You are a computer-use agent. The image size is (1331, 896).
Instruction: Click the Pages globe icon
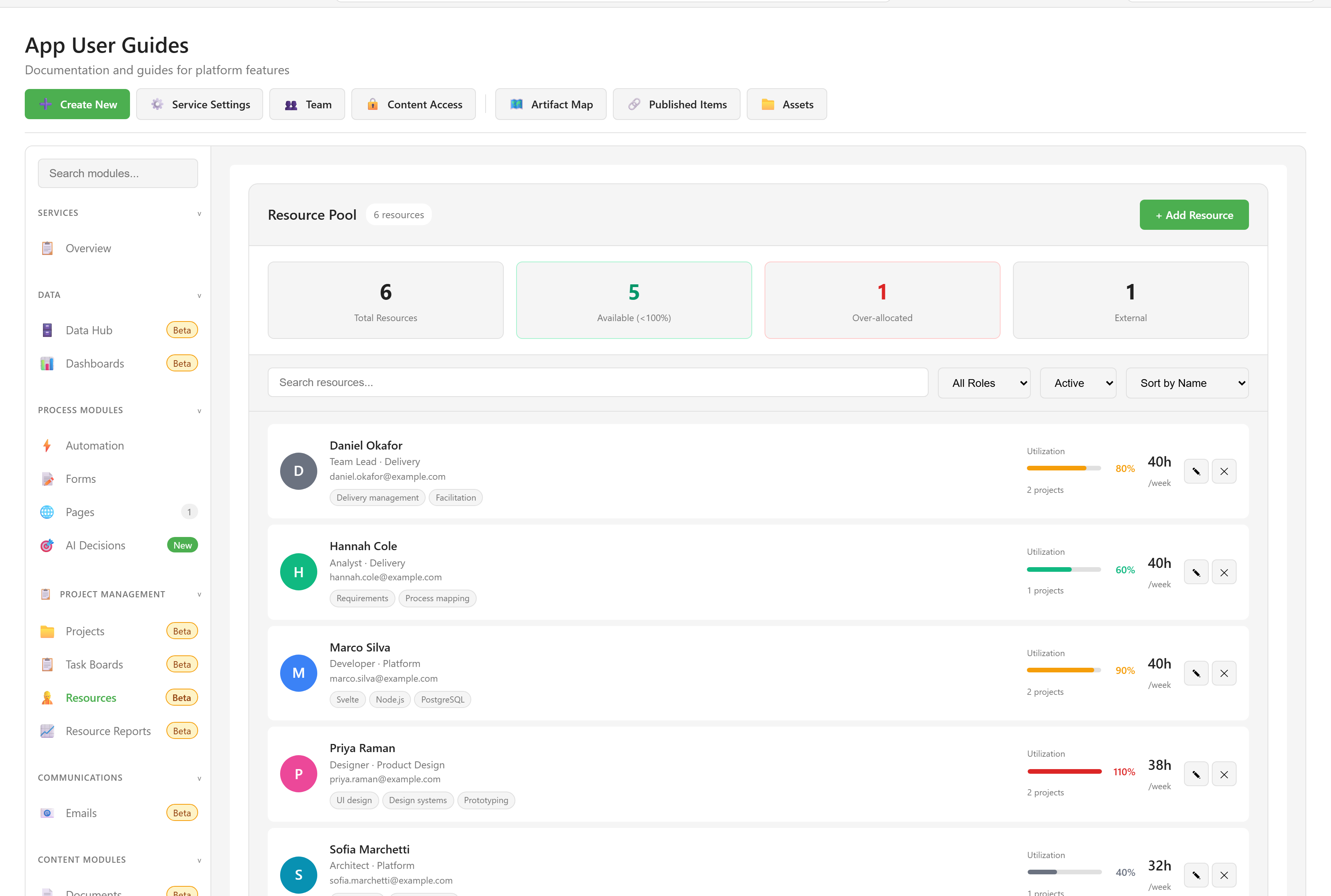(47, 512)
